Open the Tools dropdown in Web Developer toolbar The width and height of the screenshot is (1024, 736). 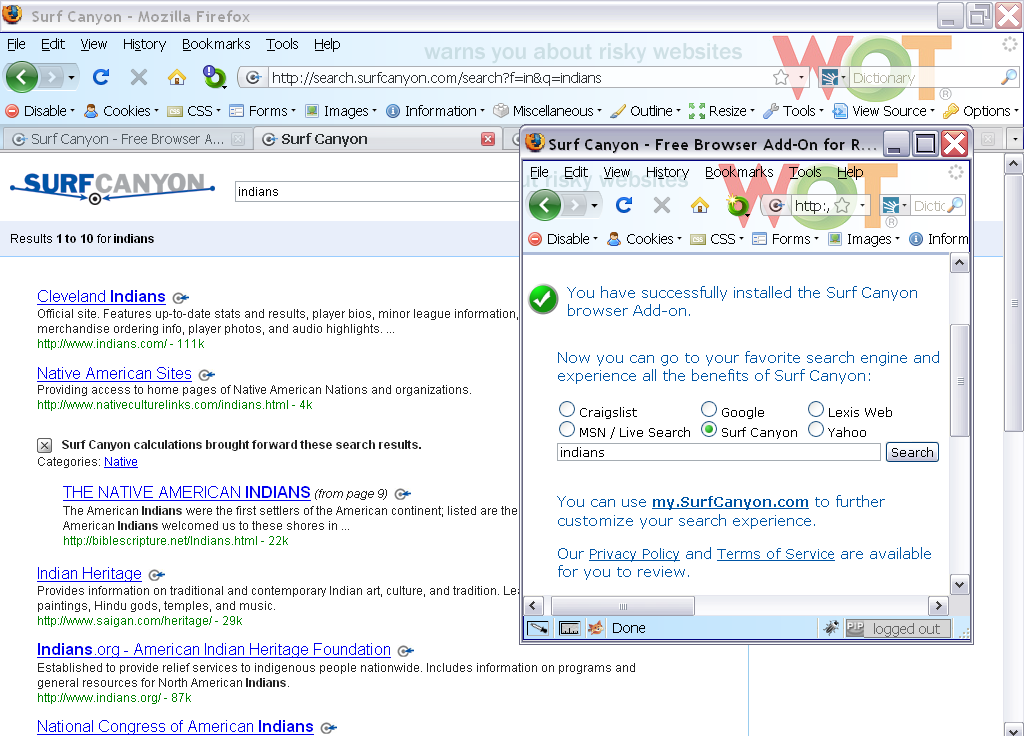coord(793,111)
